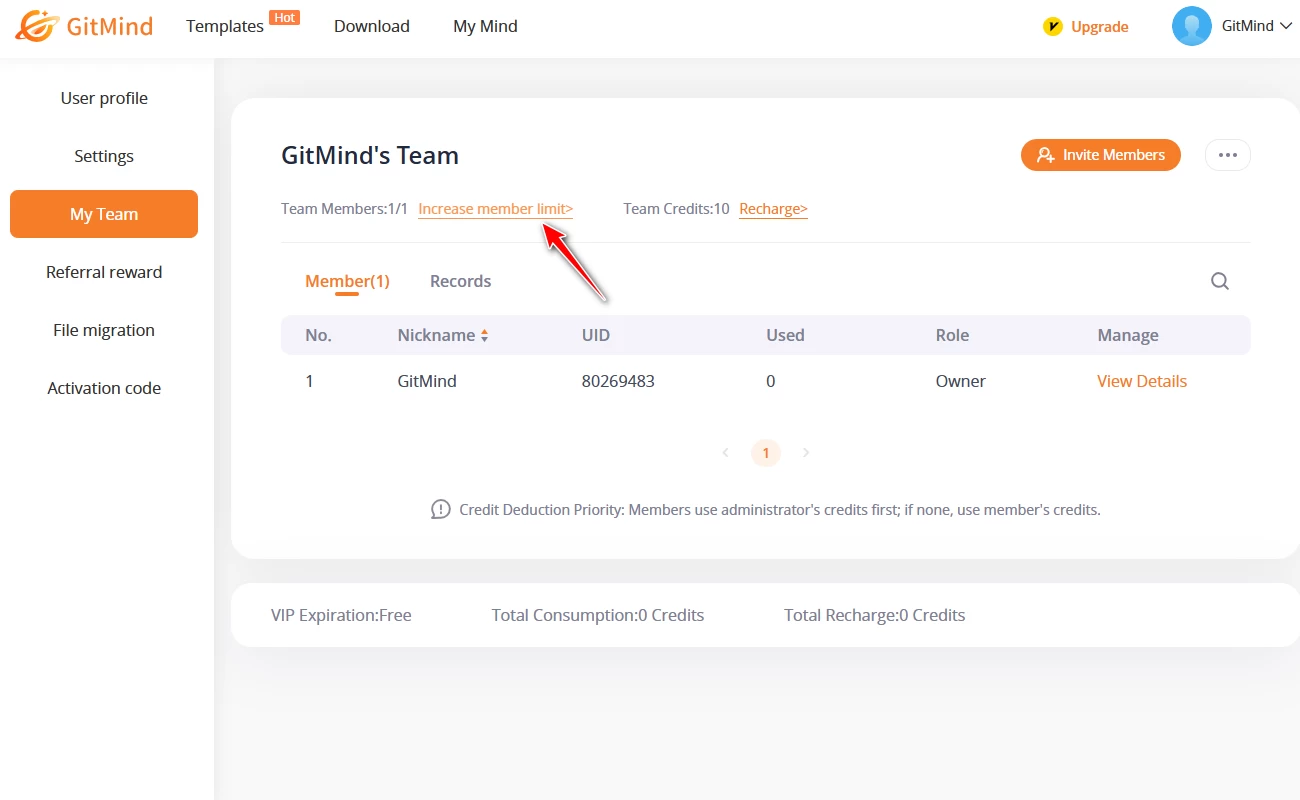Screen dimensions: 1300x800
Task: Click the Manage column header
Action: click(1128, 335)
